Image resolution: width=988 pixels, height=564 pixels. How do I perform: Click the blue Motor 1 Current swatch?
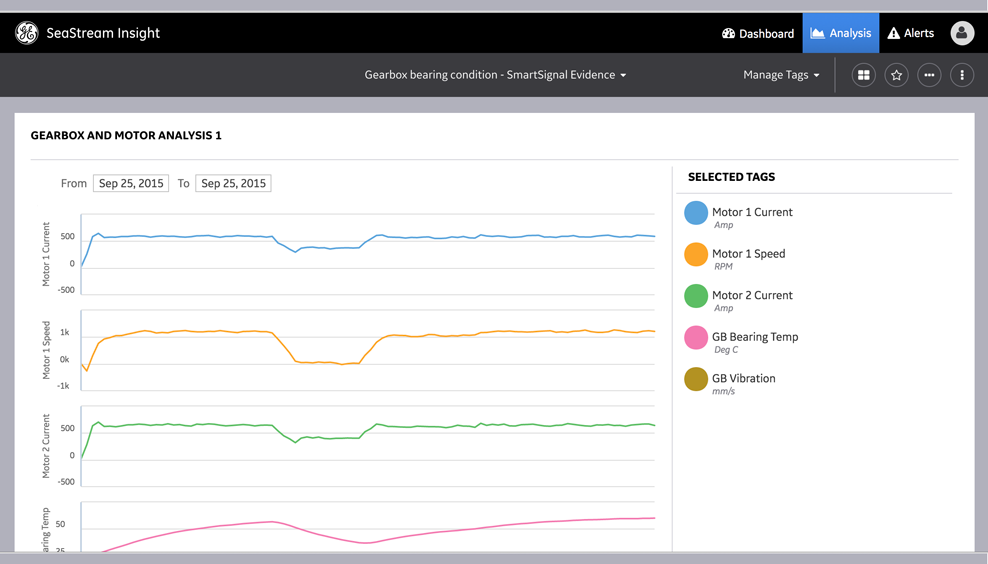(696, 213)
